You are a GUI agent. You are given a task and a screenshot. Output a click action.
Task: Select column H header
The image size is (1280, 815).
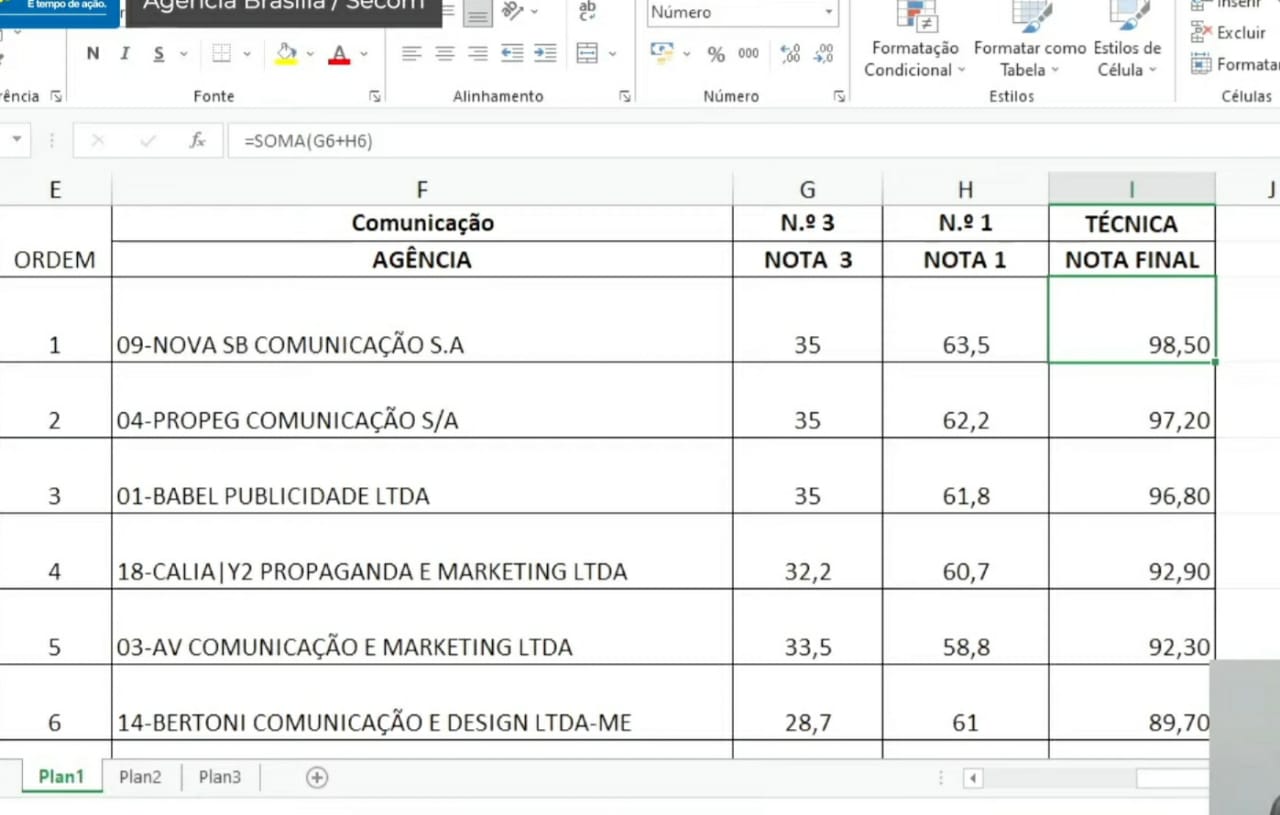965,189
